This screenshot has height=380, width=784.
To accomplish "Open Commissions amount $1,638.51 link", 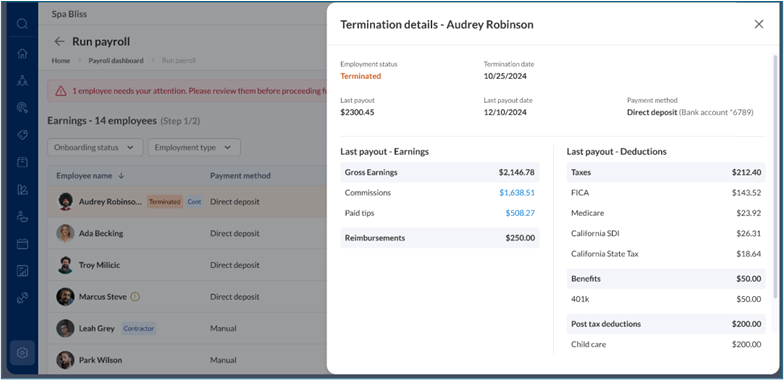I will pyautogui.click(x=517, y=192).
